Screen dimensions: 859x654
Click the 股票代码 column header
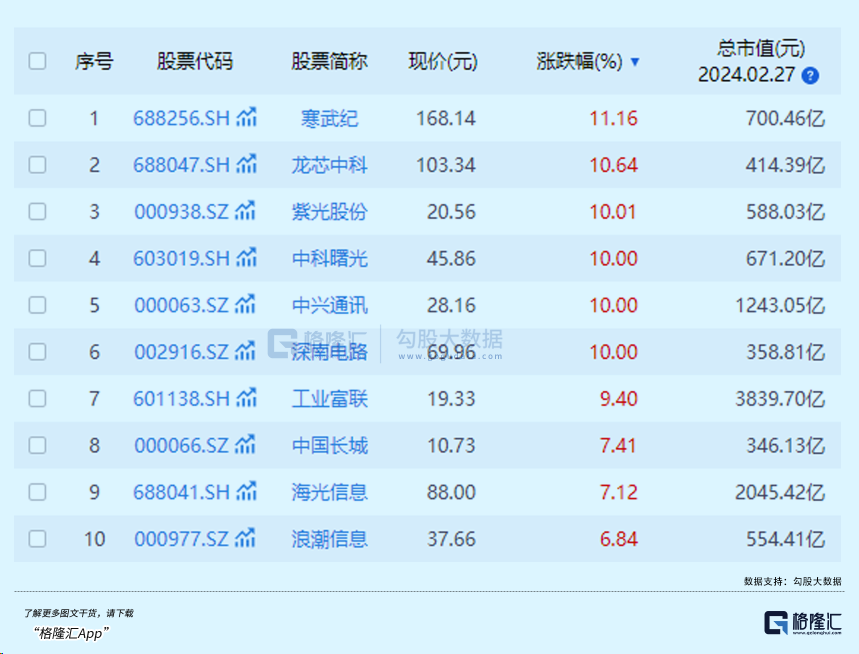coord(195,61)
